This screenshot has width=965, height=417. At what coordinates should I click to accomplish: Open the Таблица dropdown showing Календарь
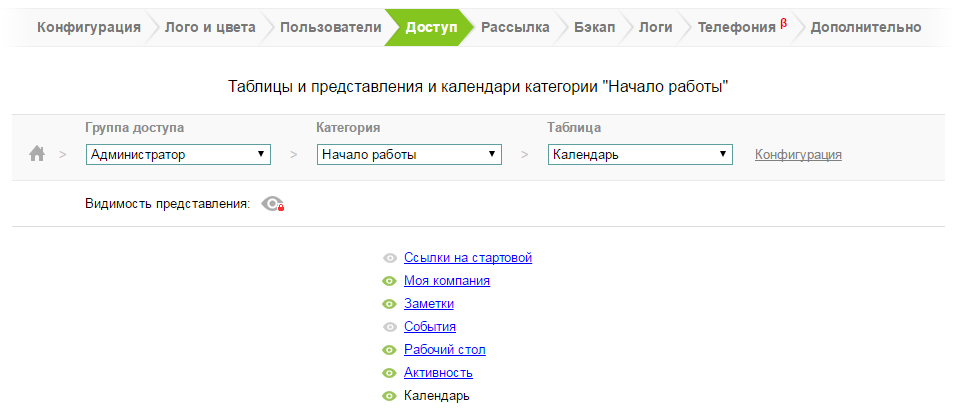(x=640, y=154)
